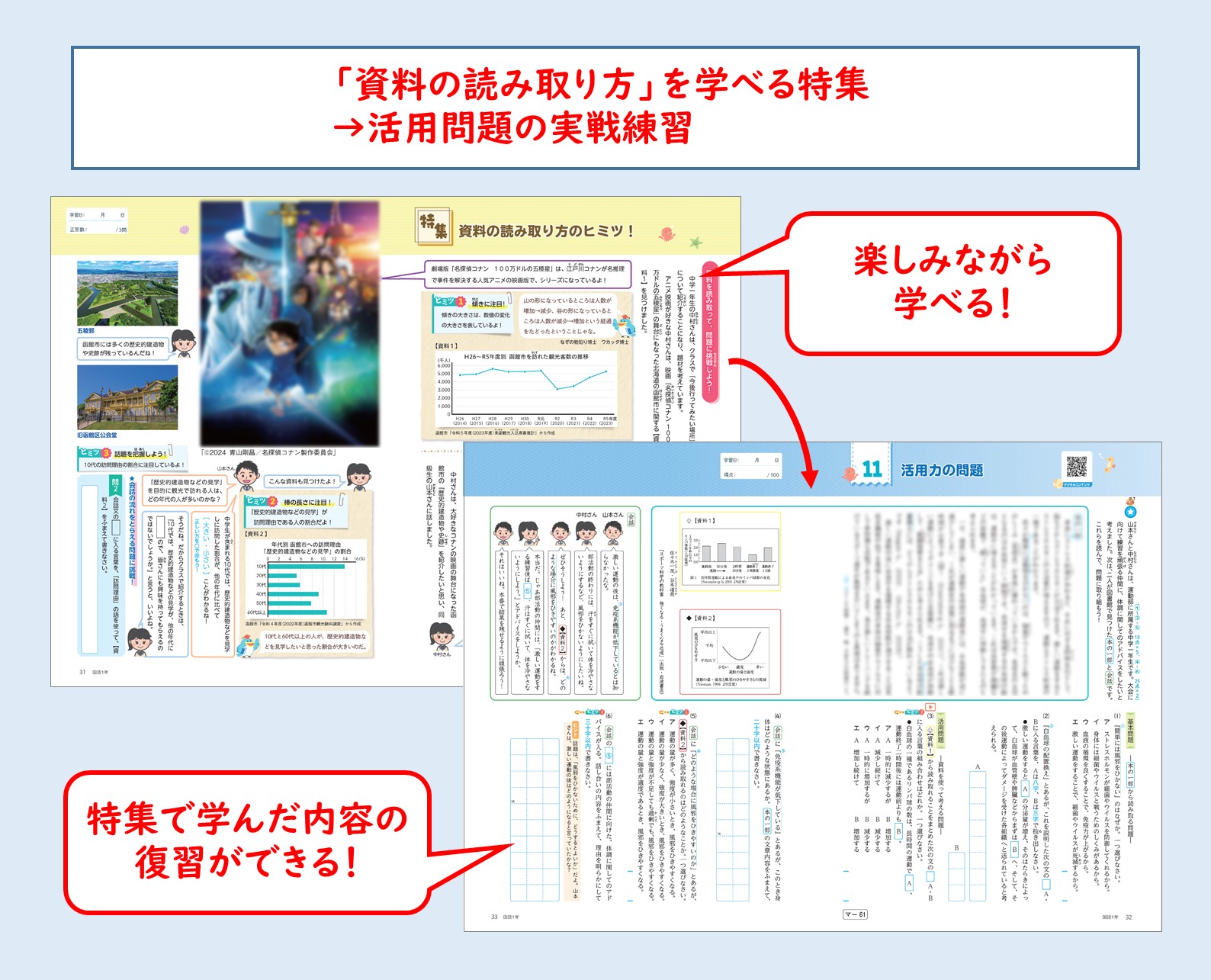Screen dimensions: 1211x980
Task: Click the 正答数 /3問 field
Action: (x=98, y=229)
